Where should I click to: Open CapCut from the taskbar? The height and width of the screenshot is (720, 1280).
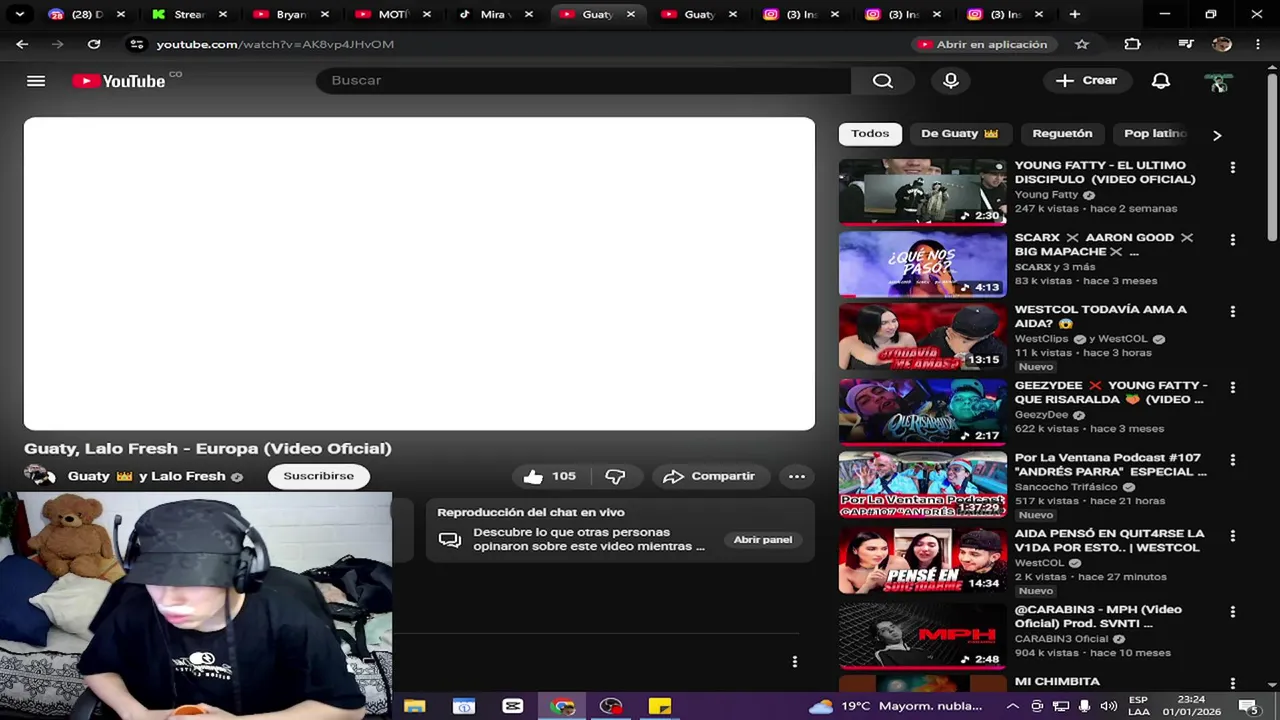click(x=513, y=706)
